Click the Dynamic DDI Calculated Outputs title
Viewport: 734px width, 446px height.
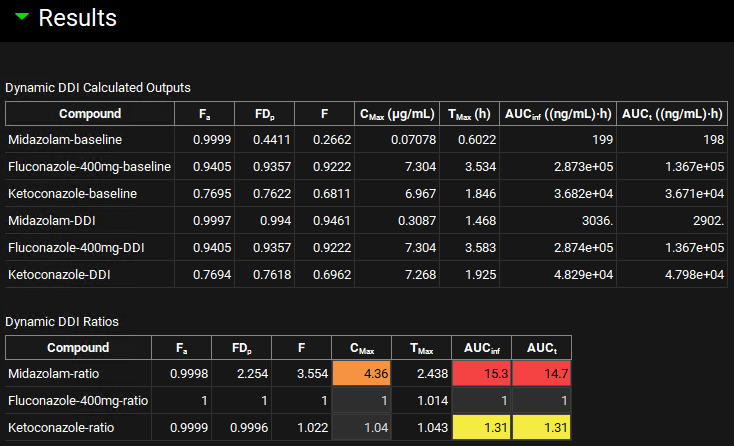[x=98, y=87]
